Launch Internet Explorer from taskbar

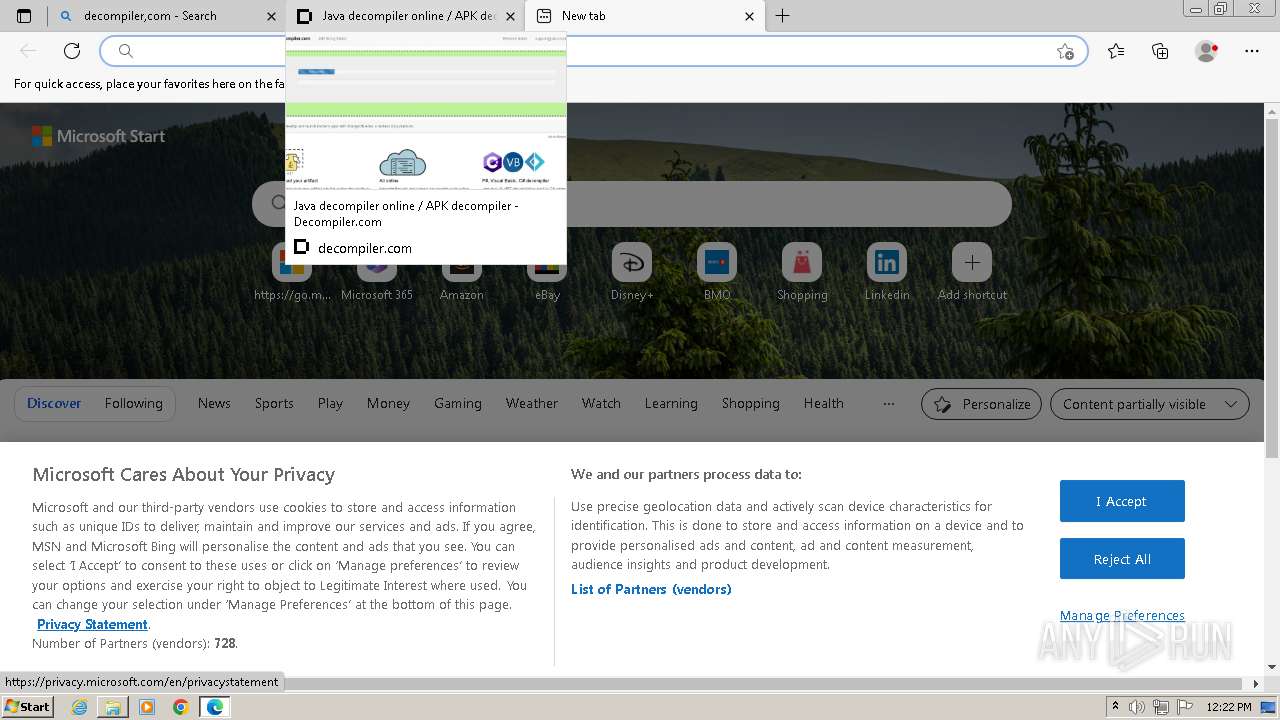(x=79, y=707)
